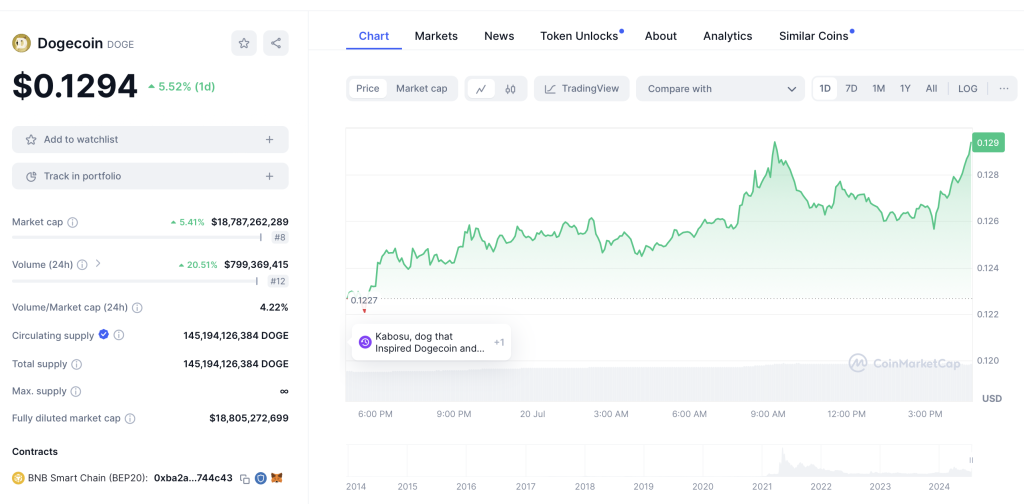Click the Add to watchlist button
This screenshot has width=1024, height=504.
[150, 140]
